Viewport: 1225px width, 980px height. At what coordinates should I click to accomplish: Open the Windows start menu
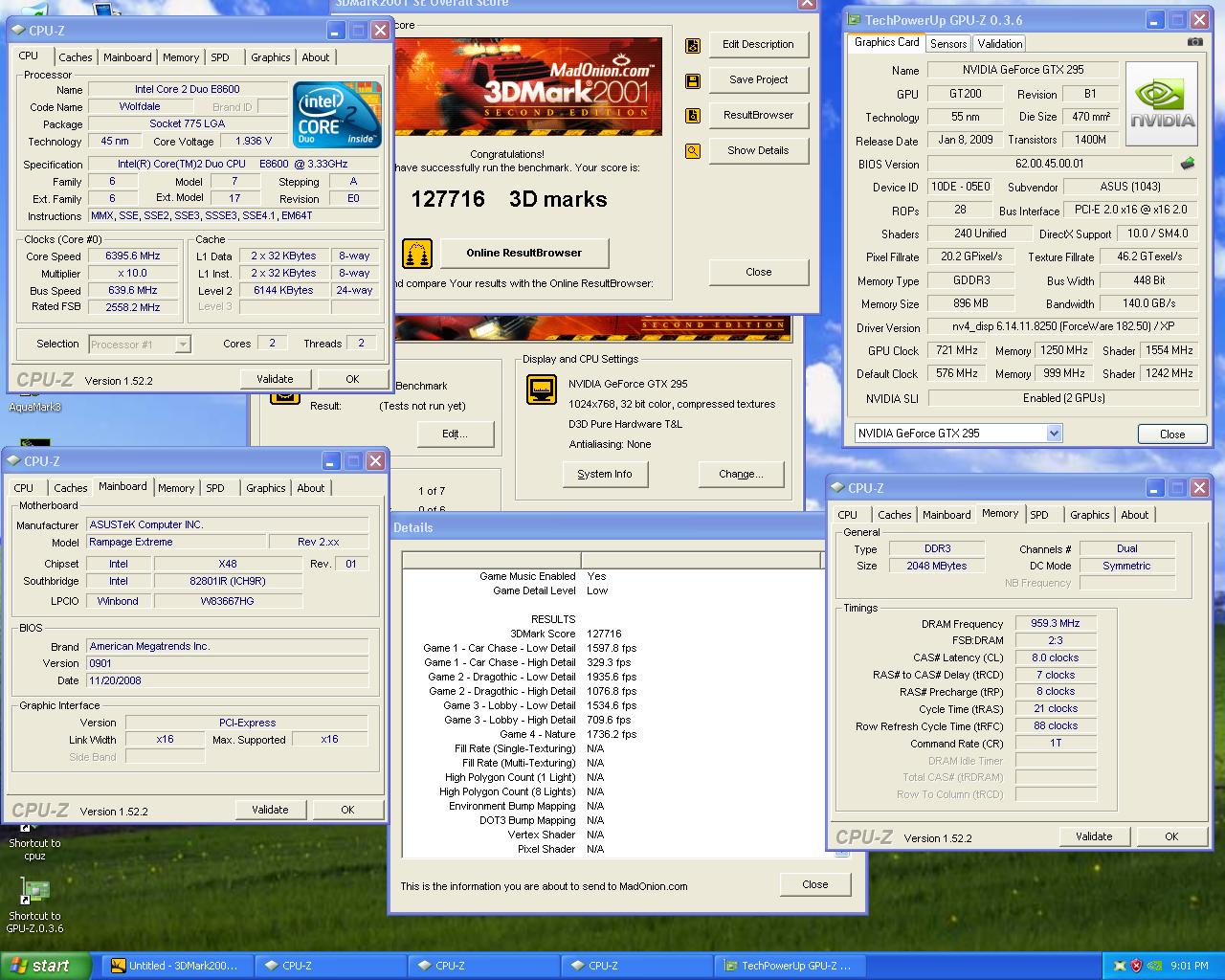(x=45, y=966)
